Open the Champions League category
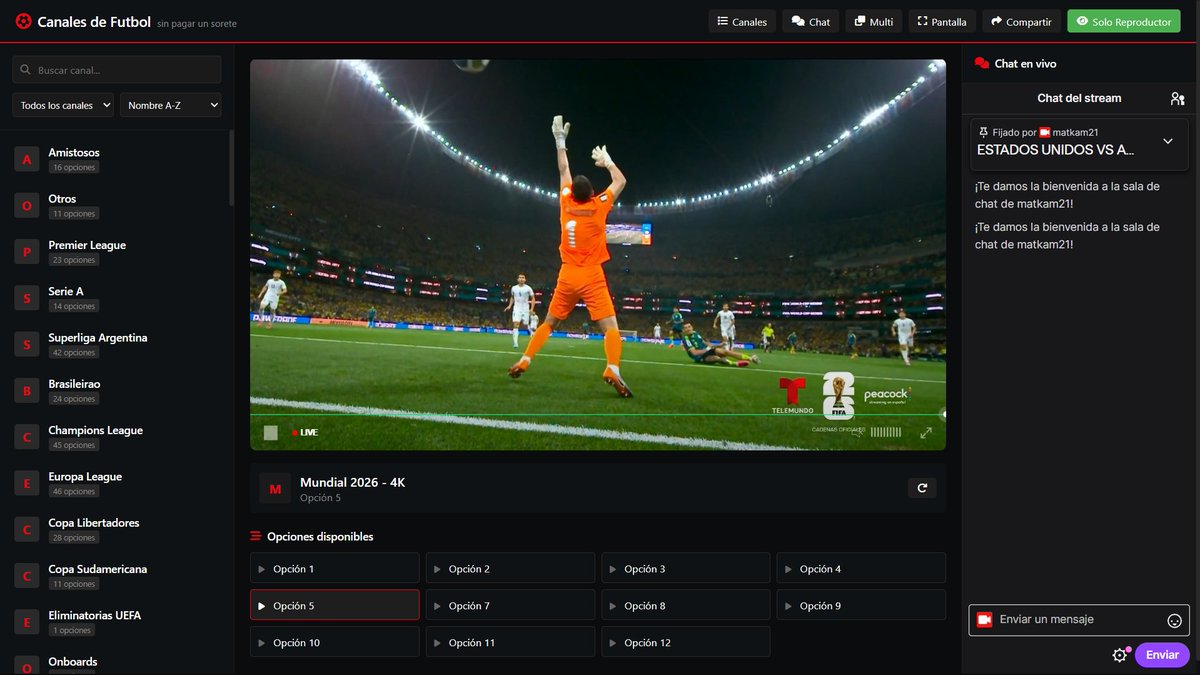 (x=115, y=437)
